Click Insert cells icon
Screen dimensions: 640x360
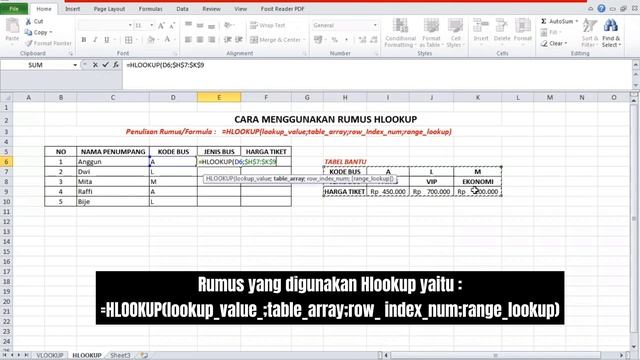pos(481,25)
